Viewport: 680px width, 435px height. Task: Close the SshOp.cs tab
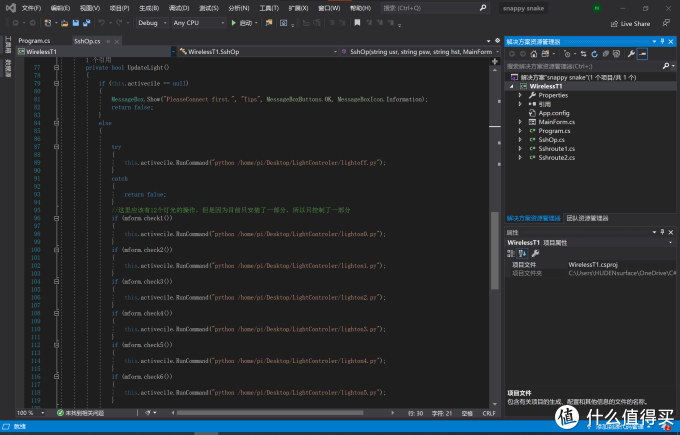click(117, 42)
